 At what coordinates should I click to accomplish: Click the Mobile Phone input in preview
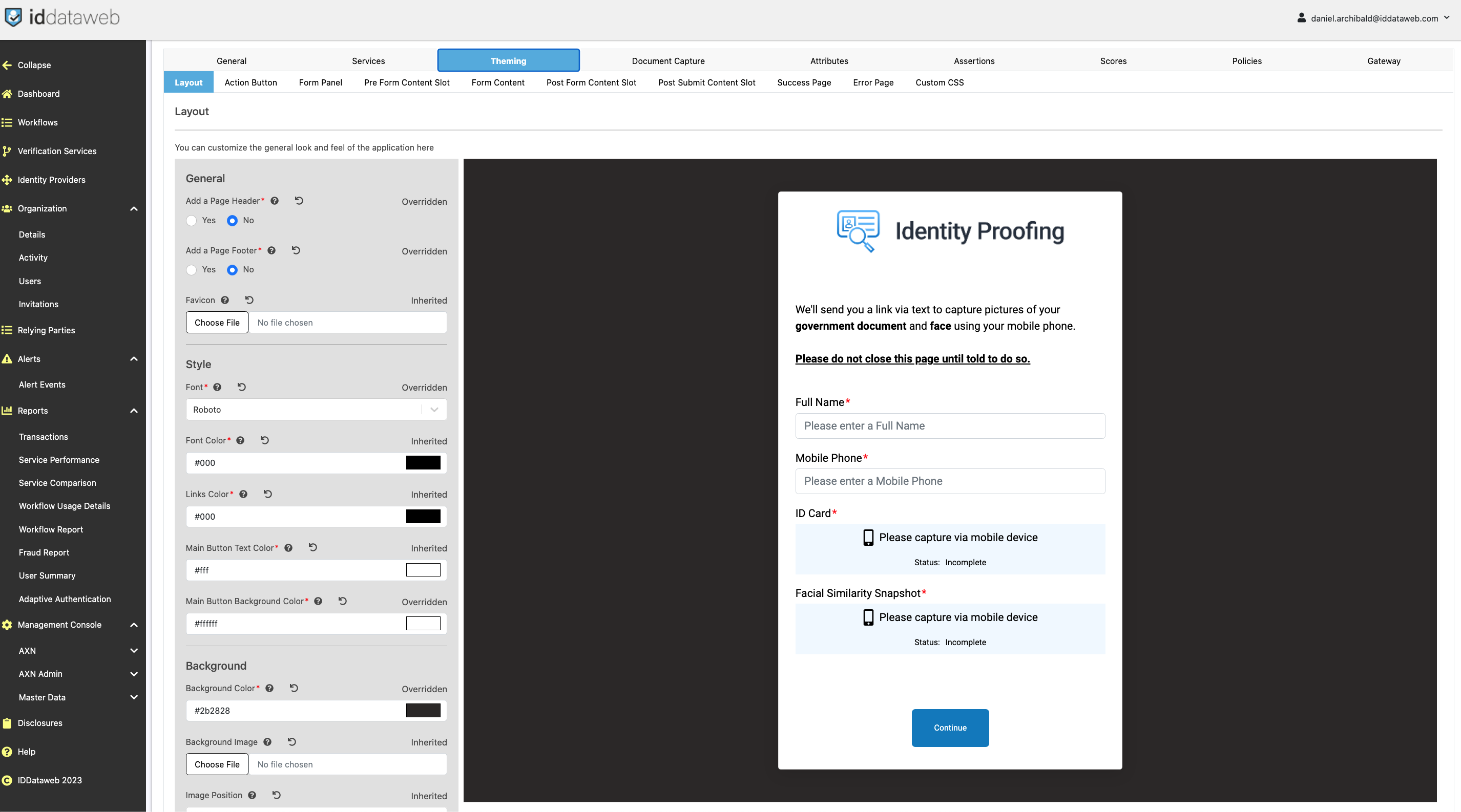[950, 481]
